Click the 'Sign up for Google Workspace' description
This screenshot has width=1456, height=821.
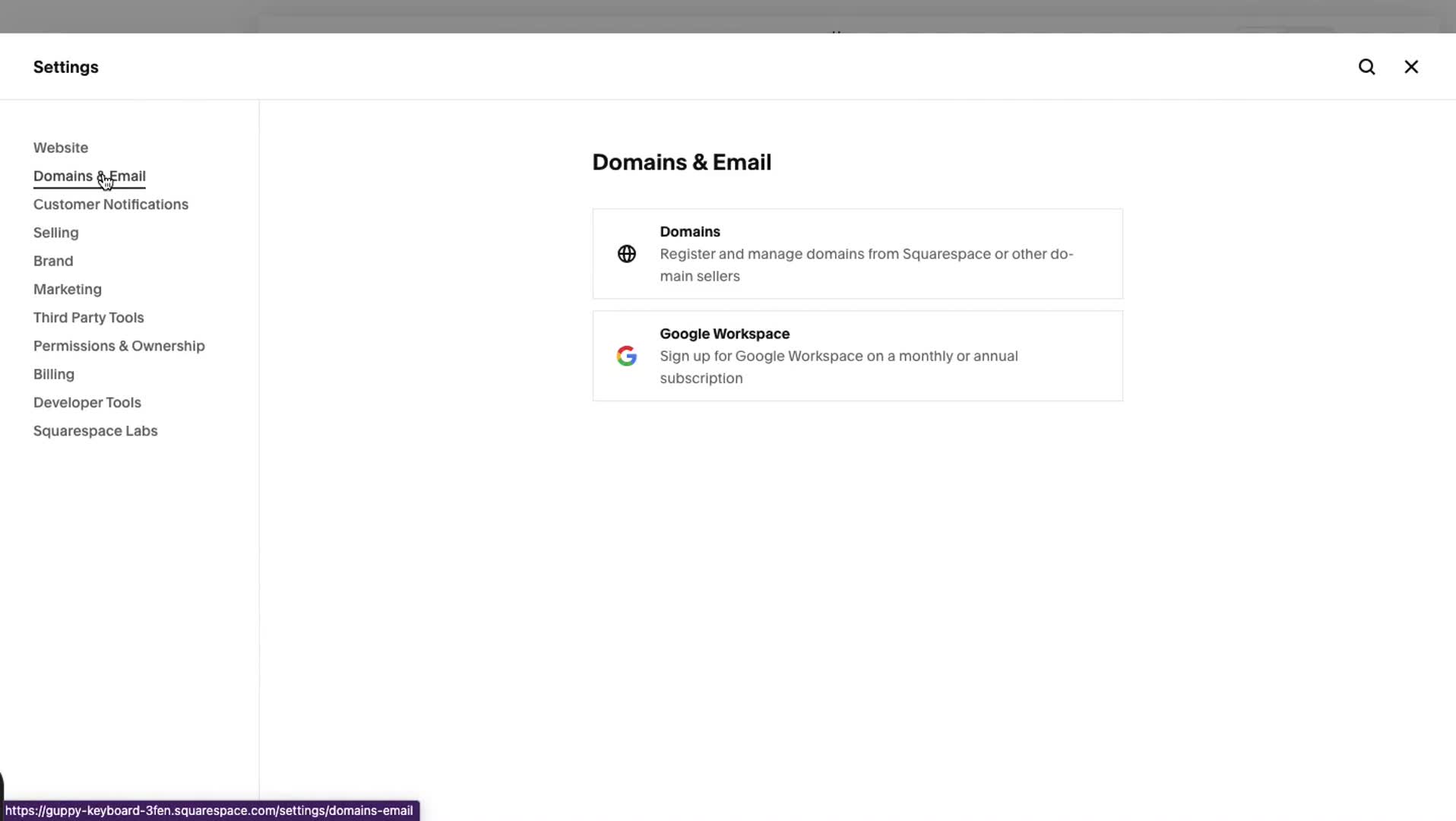click(839, 367)
